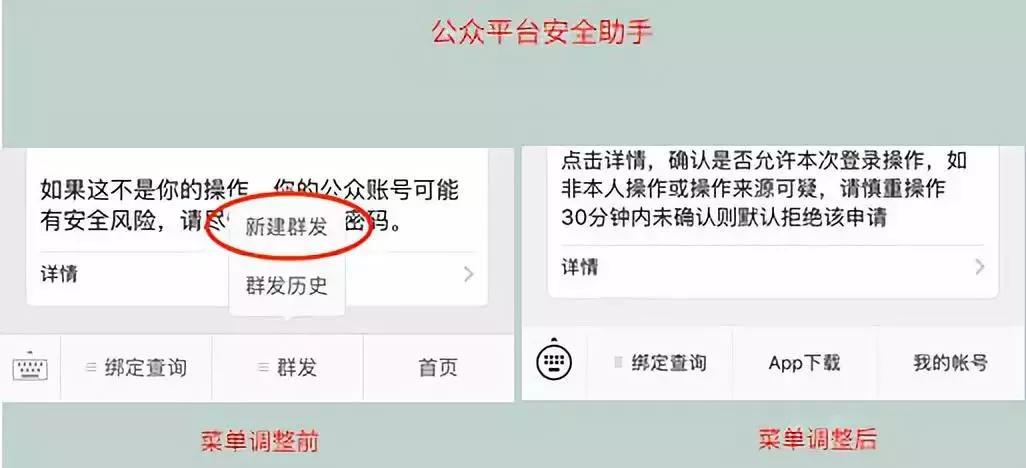Tap the keyboard icon in left chat
1026x468 pixels.
29,368
